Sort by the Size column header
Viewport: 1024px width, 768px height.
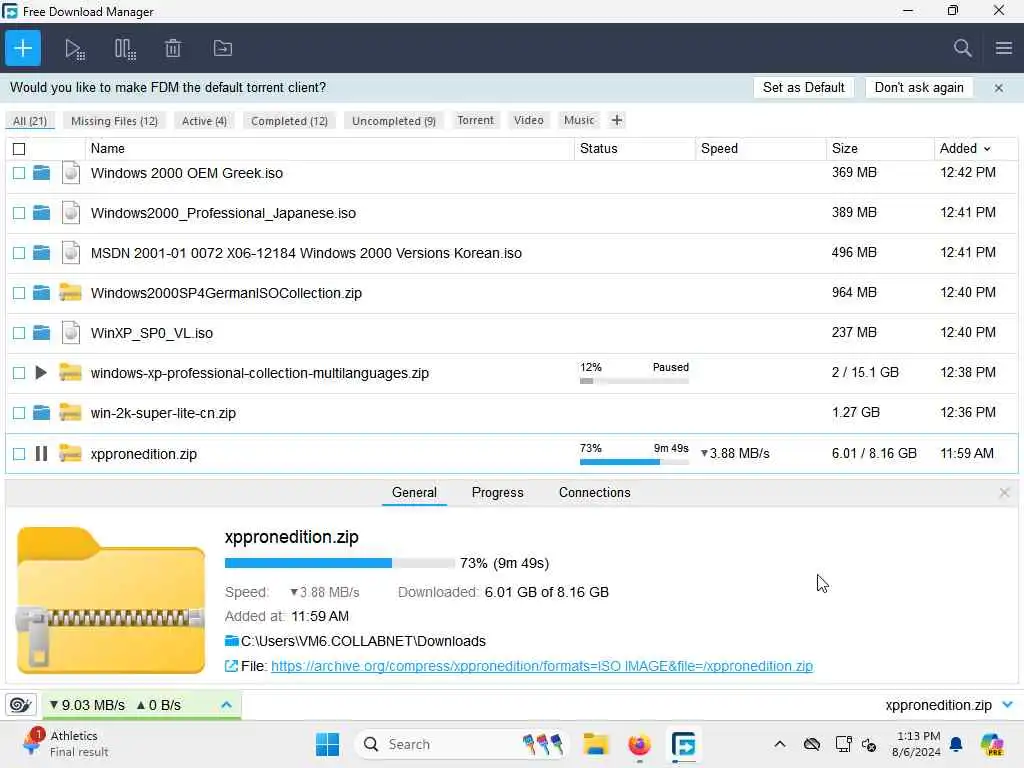pos(844,149)
